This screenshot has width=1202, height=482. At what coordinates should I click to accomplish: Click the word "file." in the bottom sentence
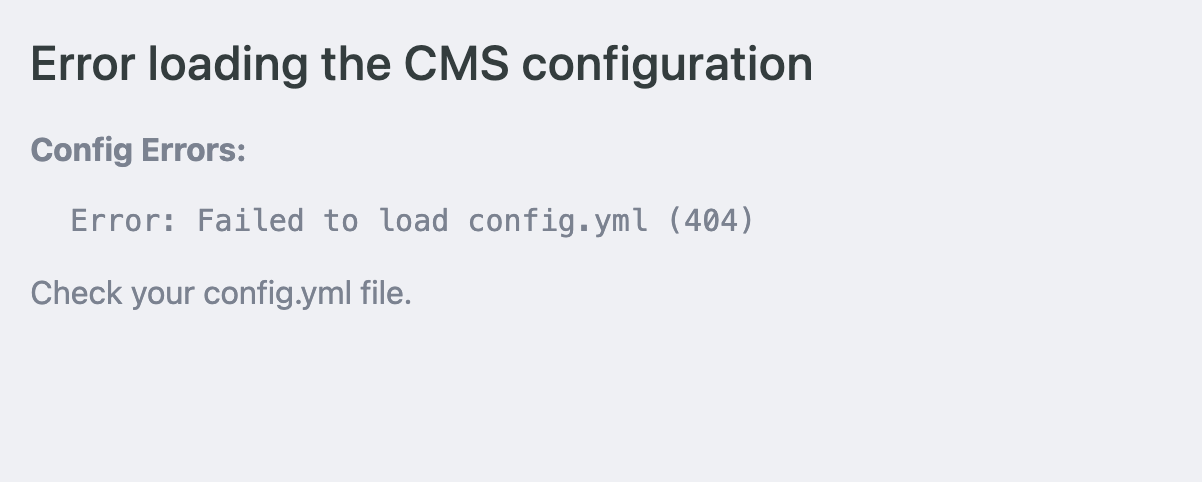pos(386,294)
